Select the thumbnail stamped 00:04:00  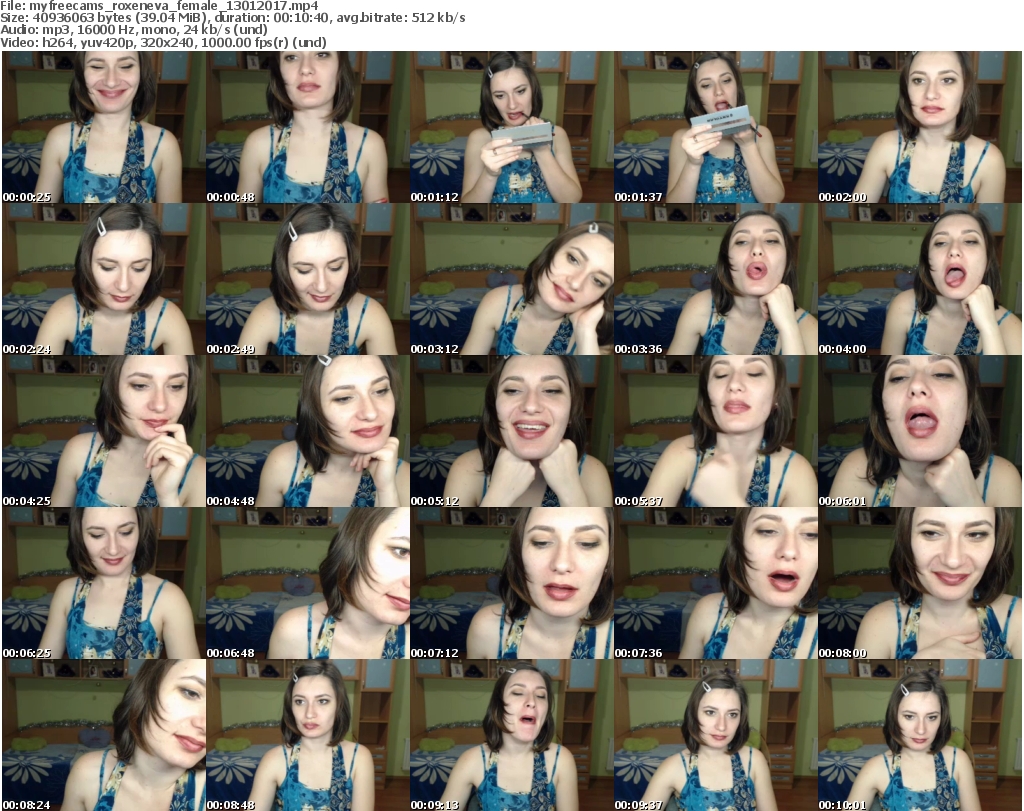pyautogui.click(x=920, y=279)
